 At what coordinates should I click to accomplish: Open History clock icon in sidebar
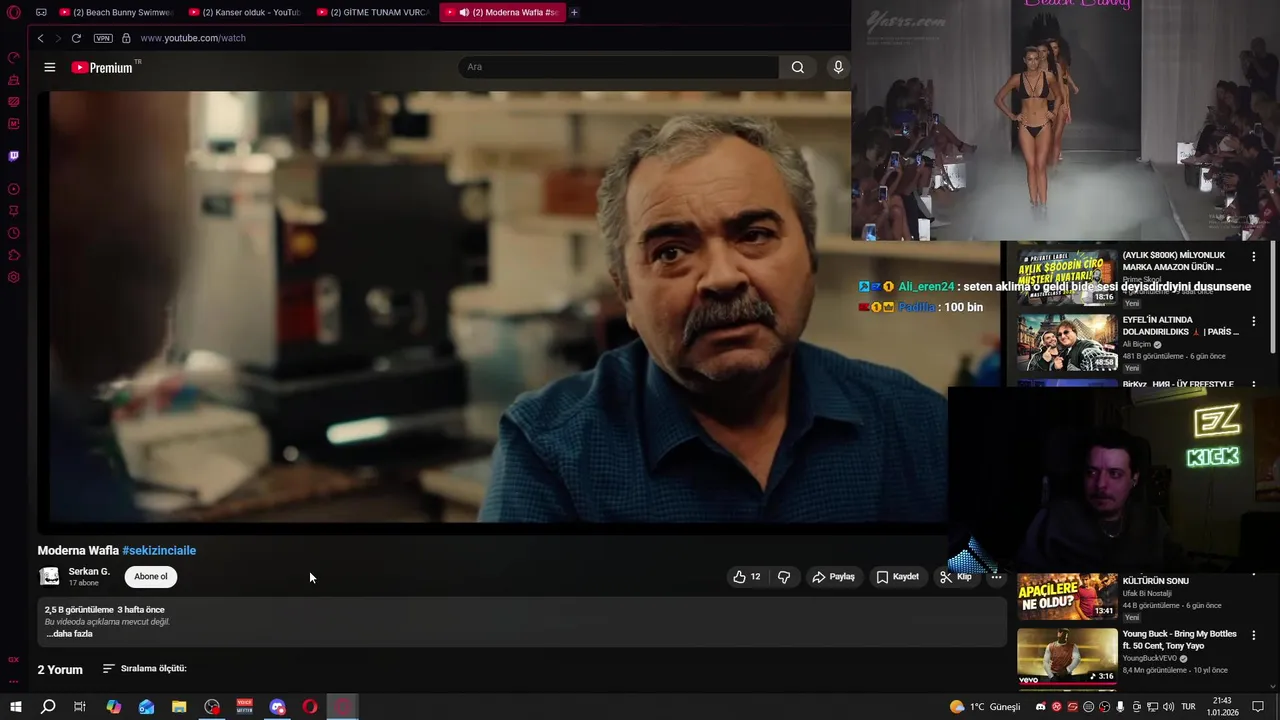pos(13,233)
